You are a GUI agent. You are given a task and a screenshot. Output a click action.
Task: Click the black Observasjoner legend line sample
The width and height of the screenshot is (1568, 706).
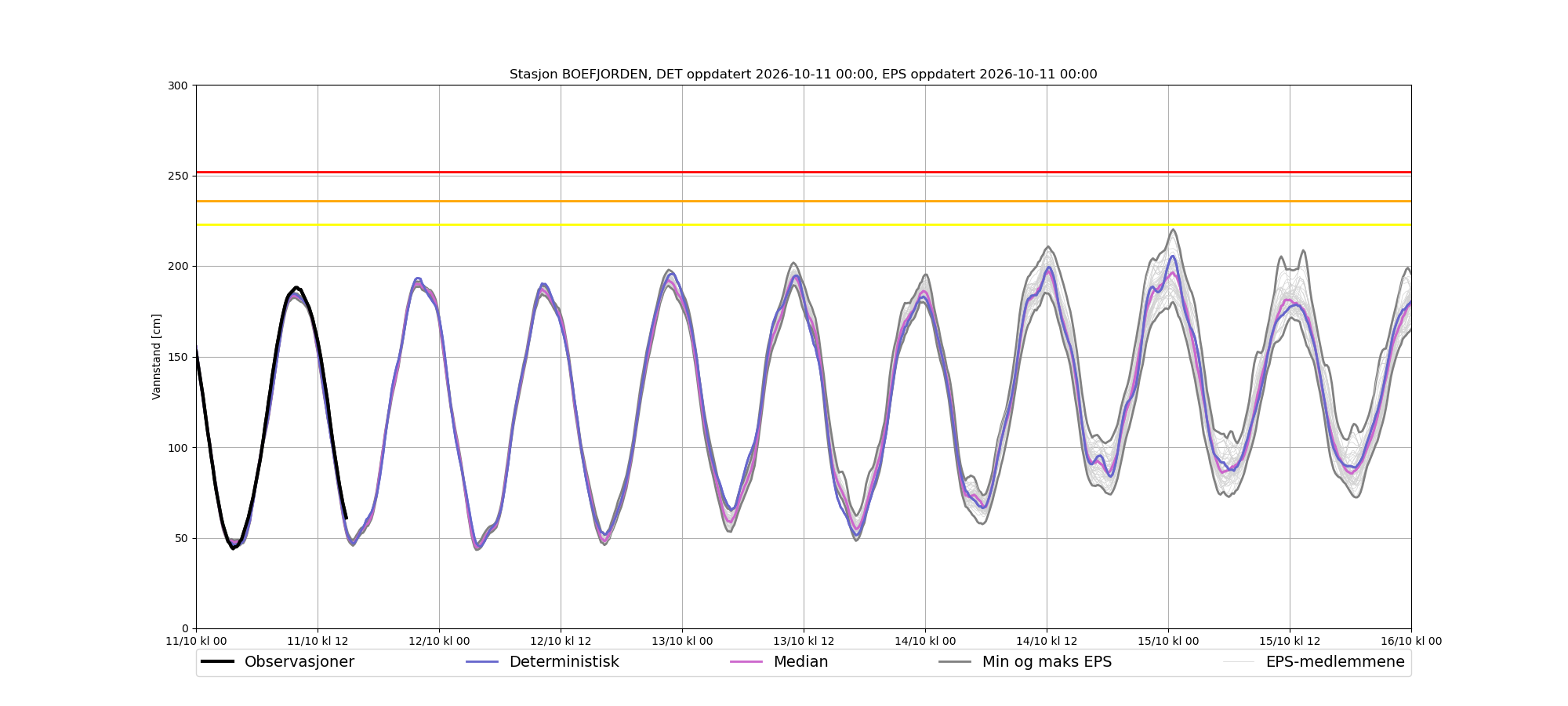pyautogui.click(x=217, y=662)
